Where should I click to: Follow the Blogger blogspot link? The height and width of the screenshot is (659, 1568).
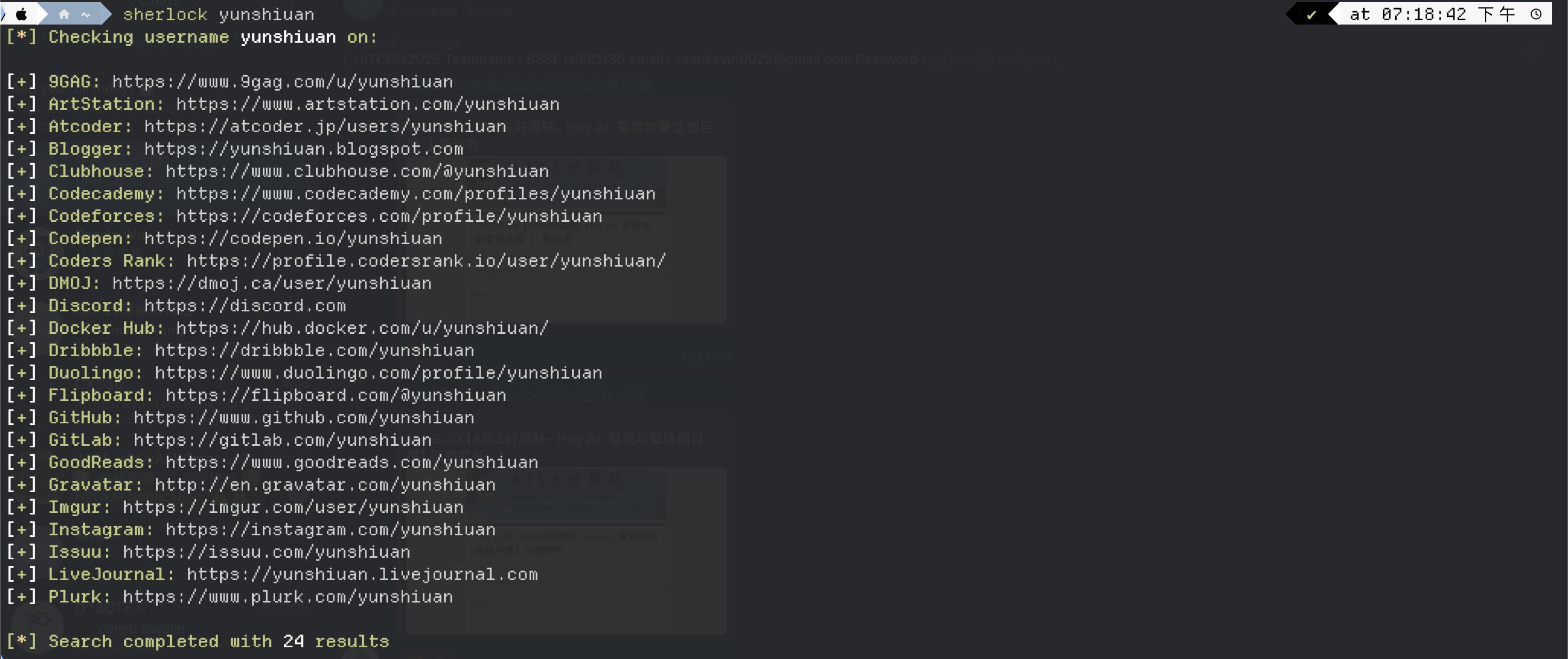pyautogui.click(x=304, y=149)
